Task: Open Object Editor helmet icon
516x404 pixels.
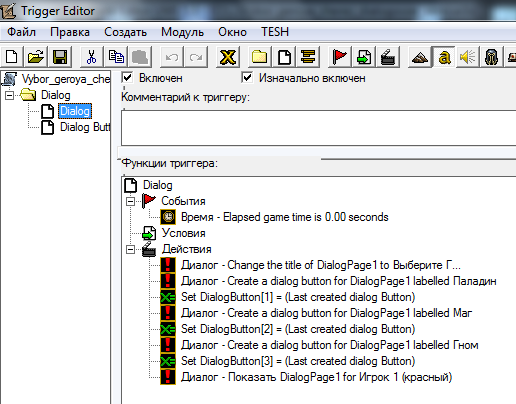Action: (491, 57)
